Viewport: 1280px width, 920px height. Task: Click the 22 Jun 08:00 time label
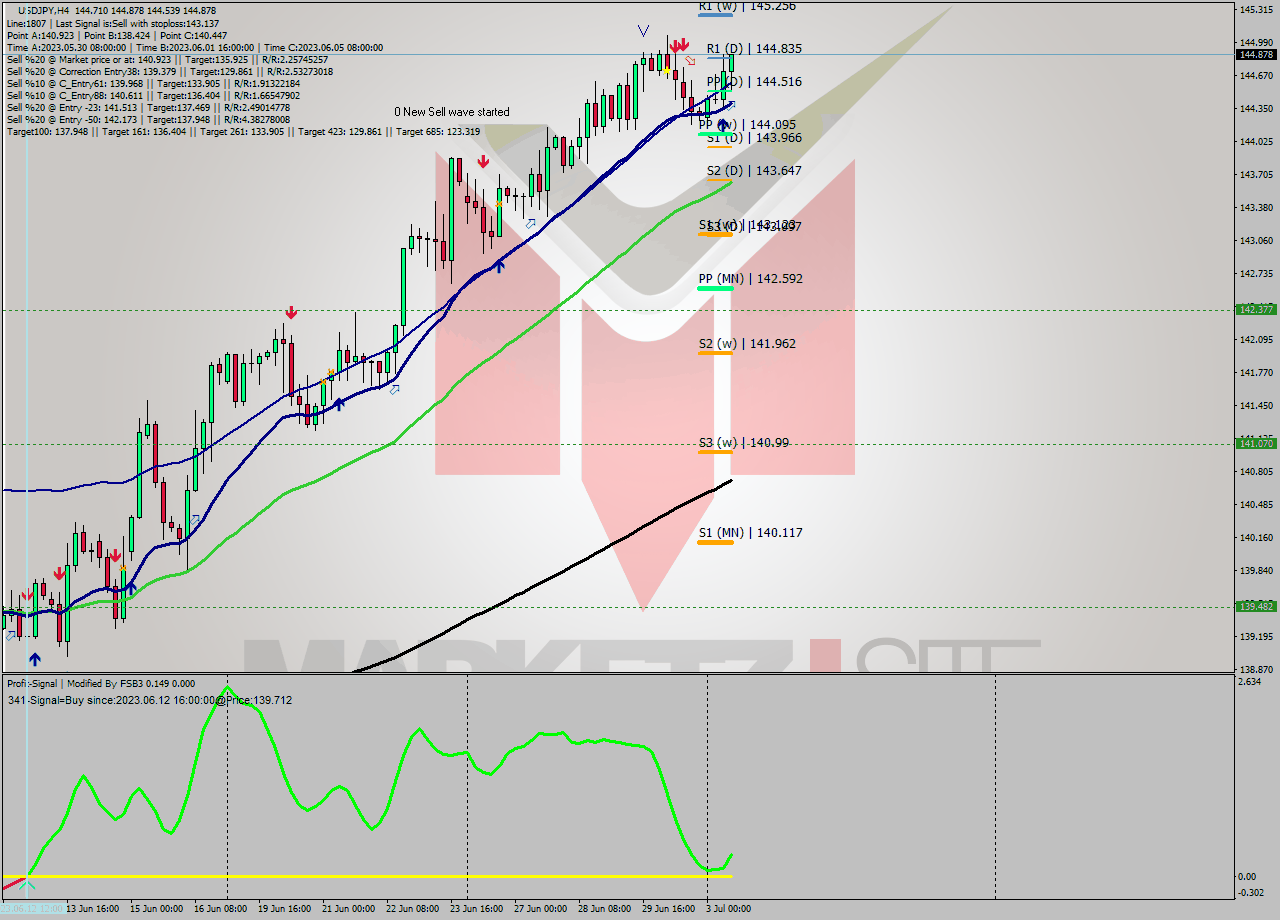click(412, 909)
